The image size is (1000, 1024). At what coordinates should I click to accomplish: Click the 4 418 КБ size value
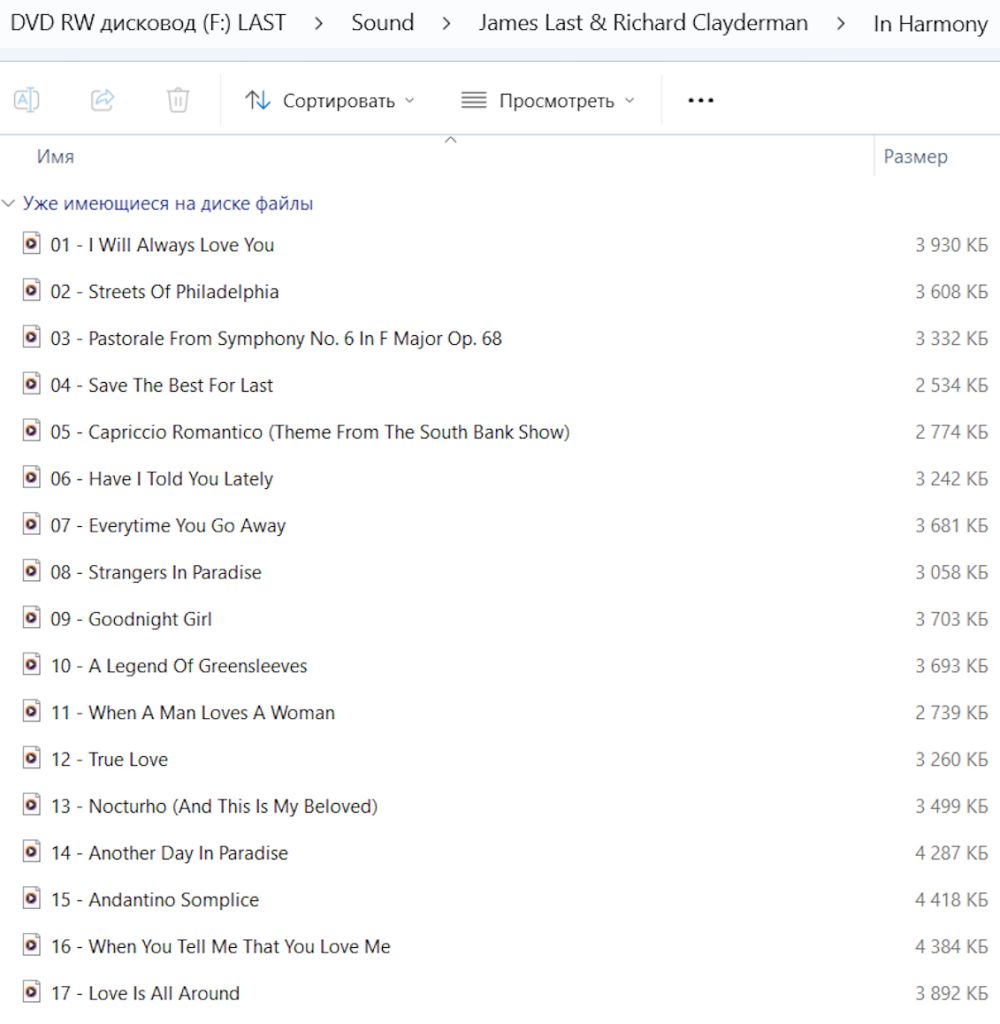(951, 900)
